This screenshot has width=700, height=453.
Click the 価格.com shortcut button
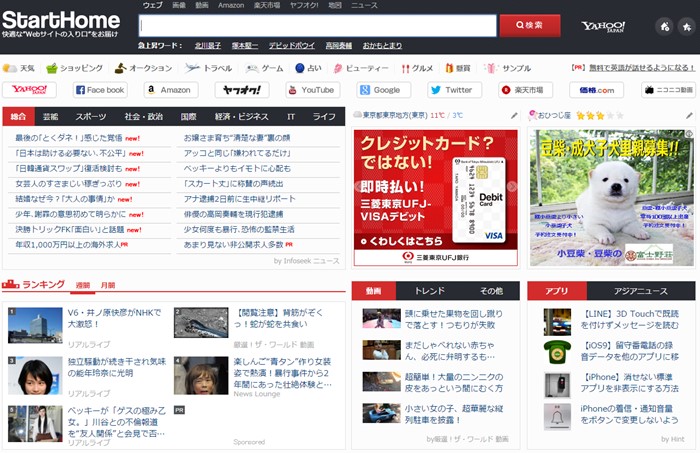pos(596,90)
